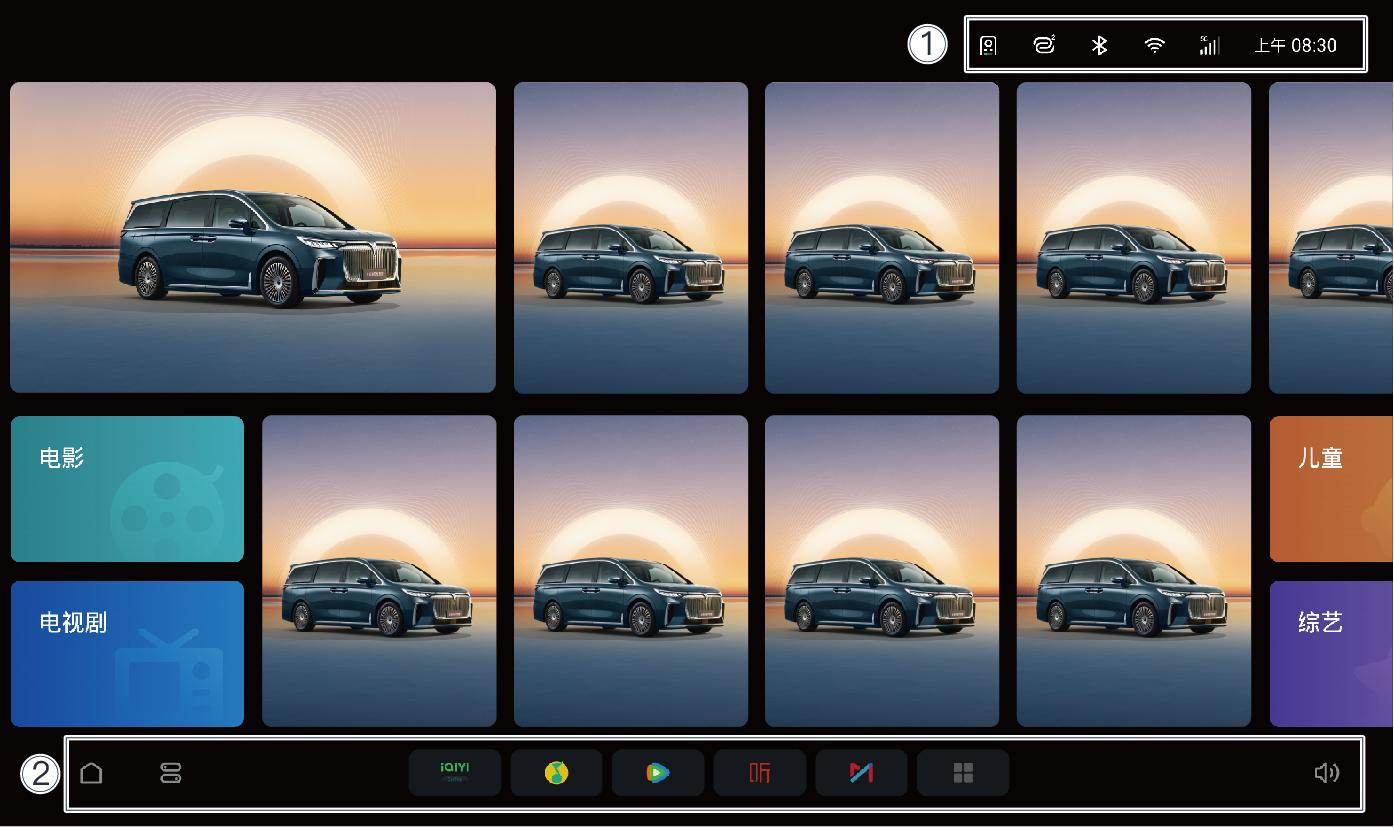Open the Tencent Video app

point(658,773)
